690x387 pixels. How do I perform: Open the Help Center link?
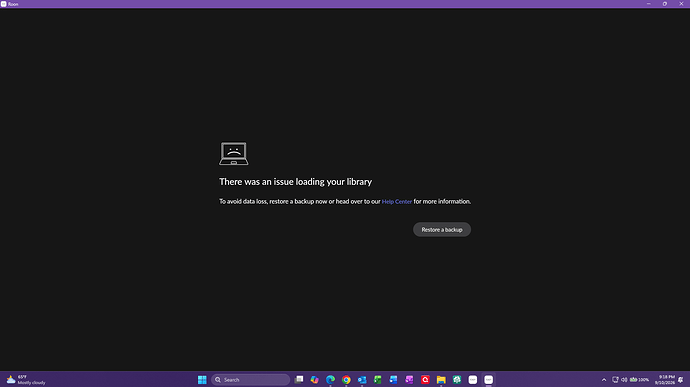tap(396, 202)
